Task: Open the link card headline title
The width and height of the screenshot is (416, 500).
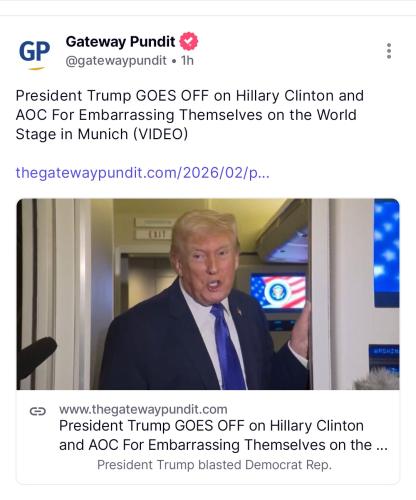Action: point(223,435)
